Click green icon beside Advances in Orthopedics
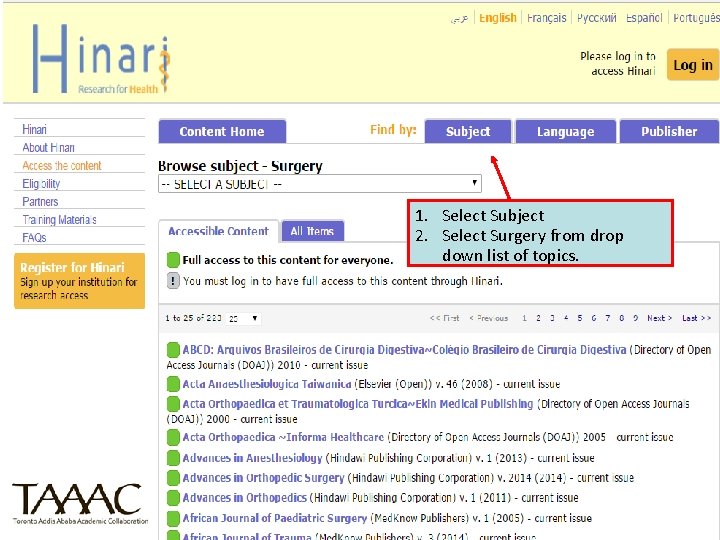Image resolution: width=720 pixels, height=540 pixels. [173, 498]
